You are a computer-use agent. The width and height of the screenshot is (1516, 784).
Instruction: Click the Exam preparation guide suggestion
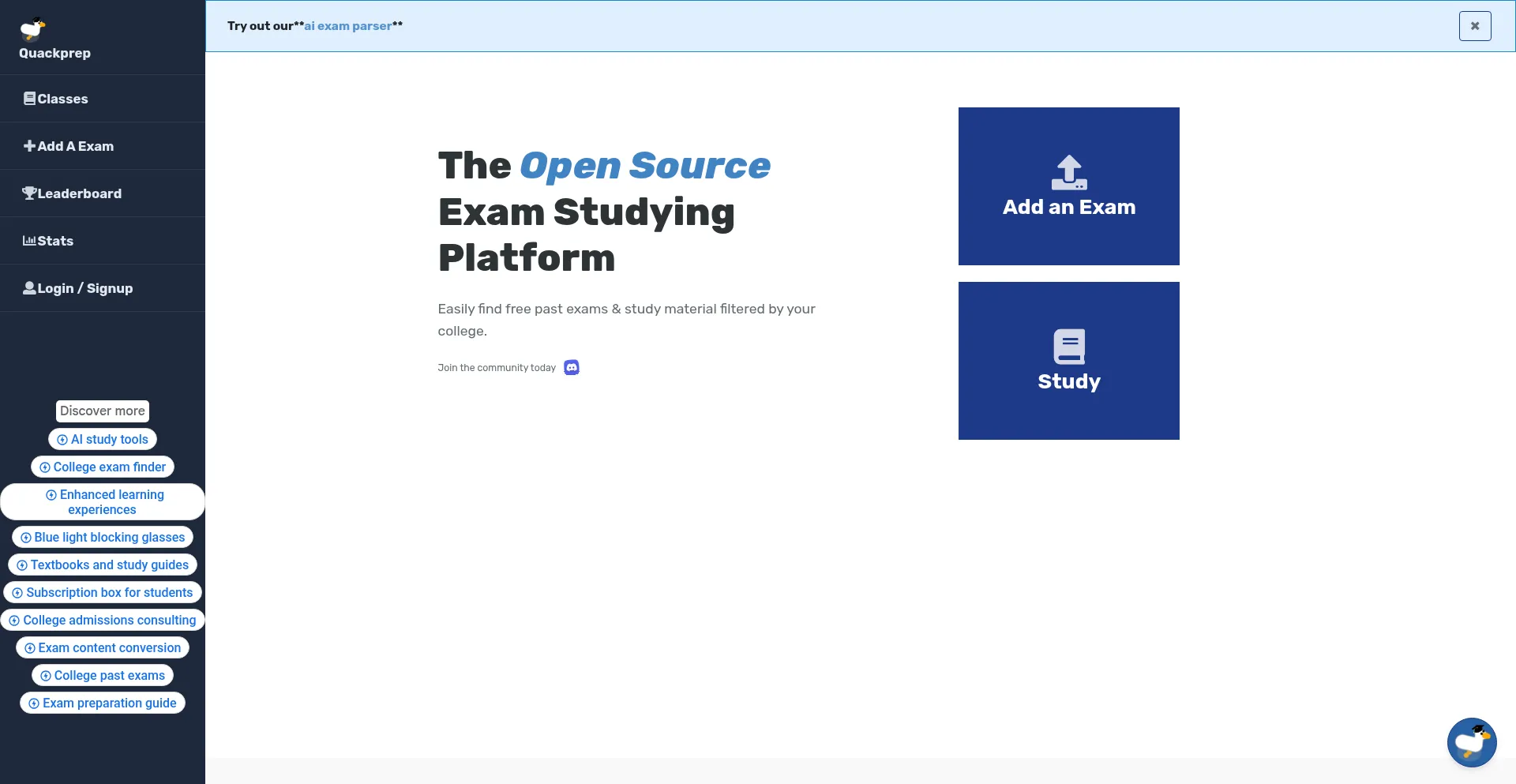coord(103,703)
